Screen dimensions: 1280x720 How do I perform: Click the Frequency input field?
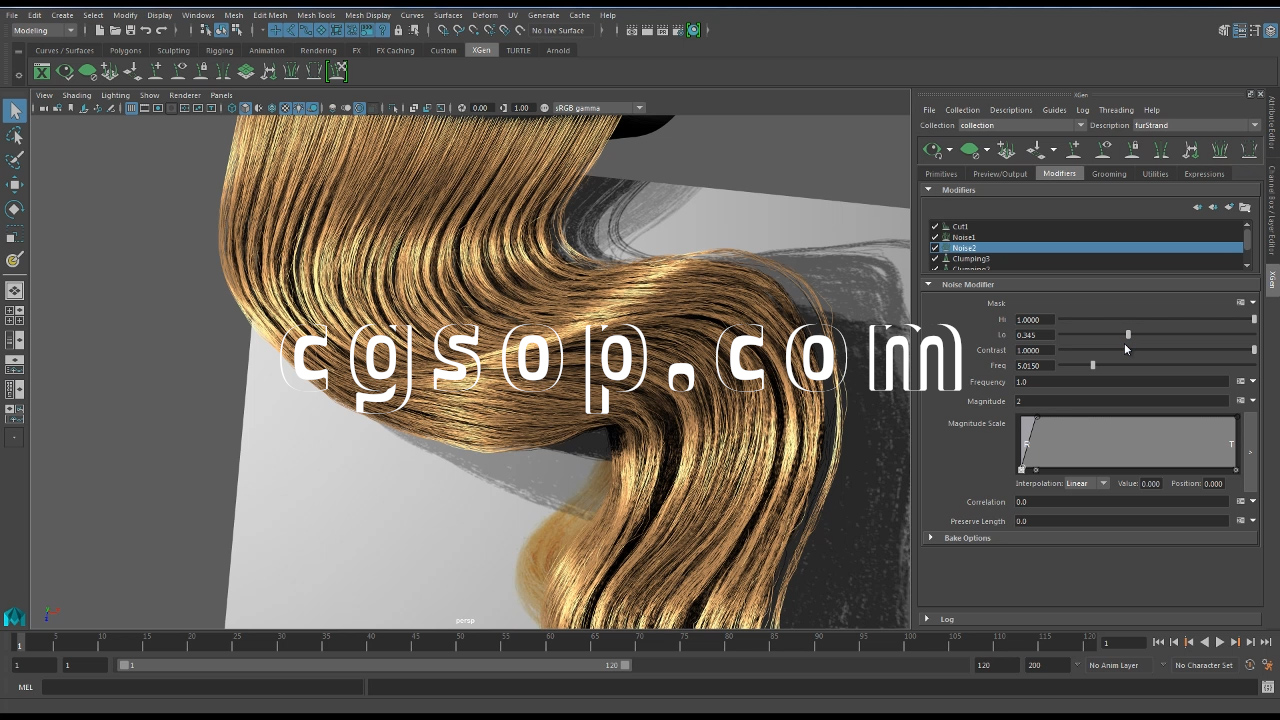(1121, 382)
